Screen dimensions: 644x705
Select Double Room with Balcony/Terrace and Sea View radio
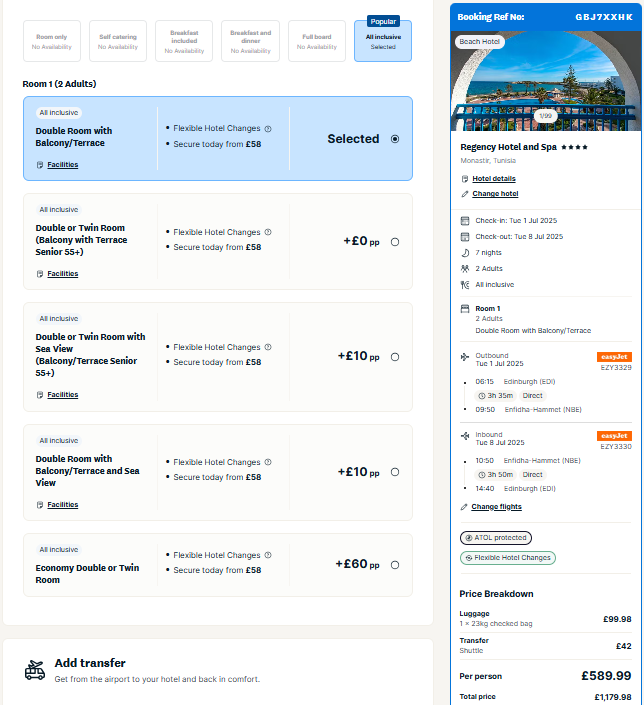click(x=395, y=472)
